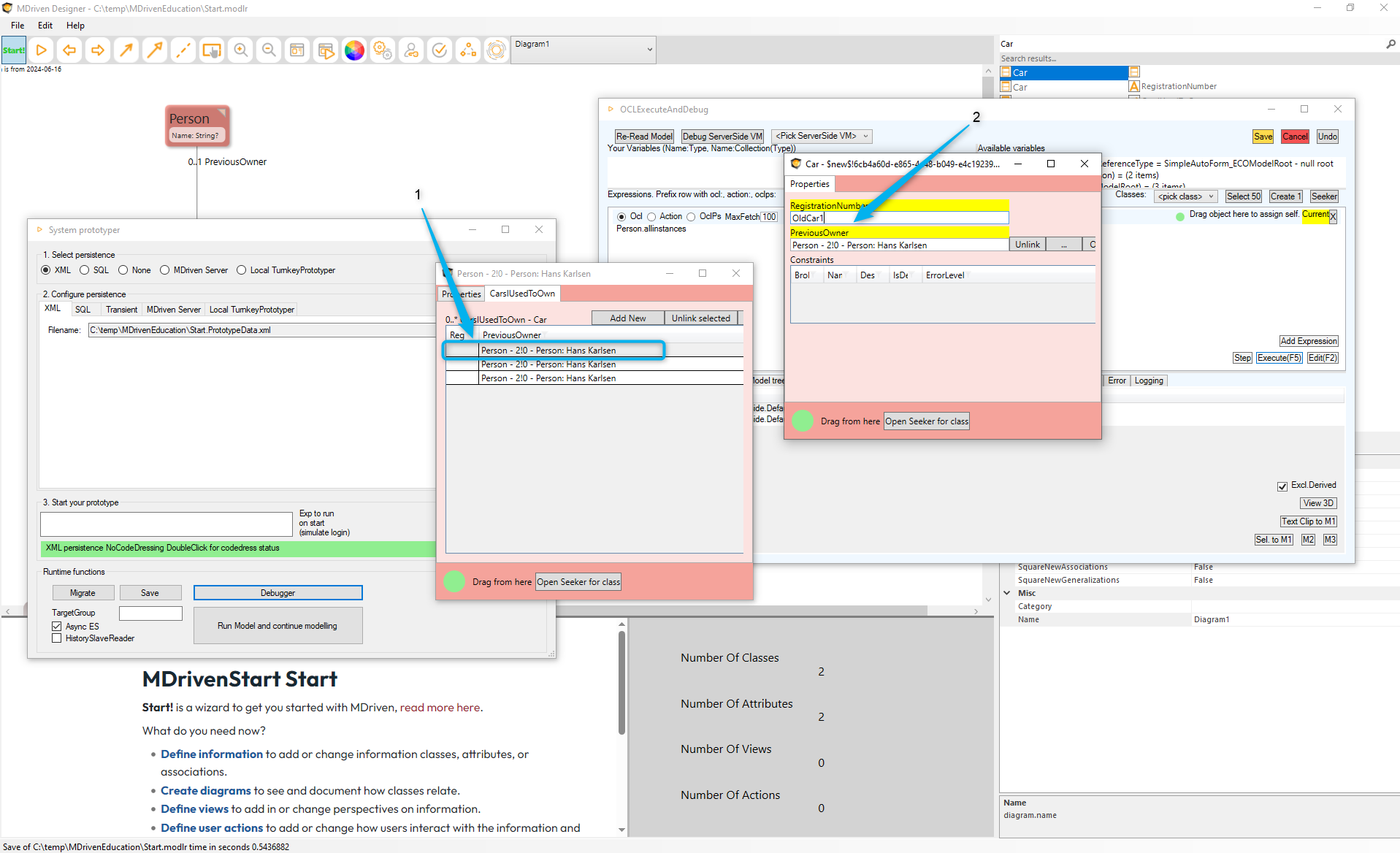Click the user with key icon
Screen dimensions: 1400x853
(x=411, y=50)
